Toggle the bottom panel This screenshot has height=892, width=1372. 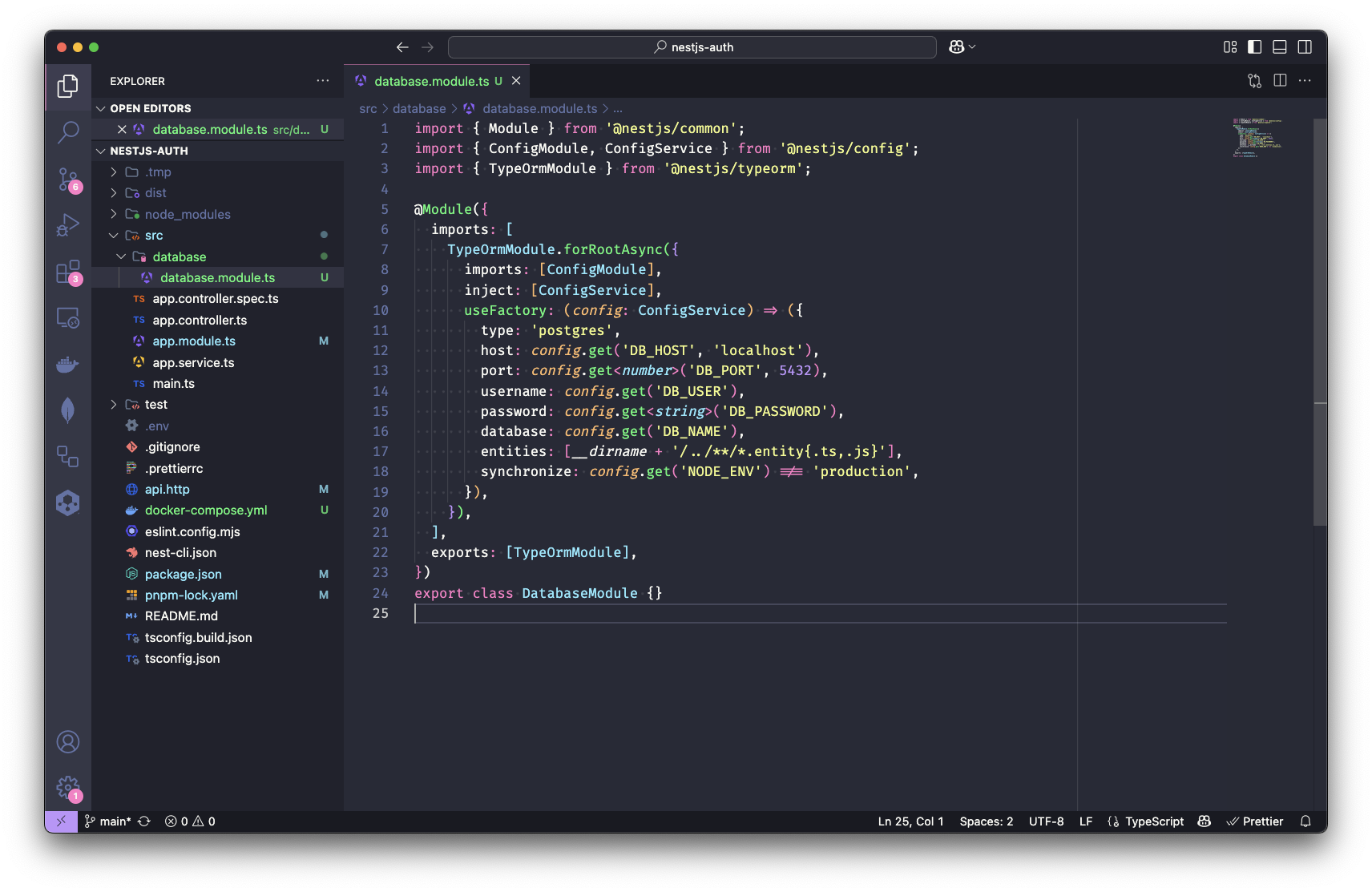[x=1280, y=47]
